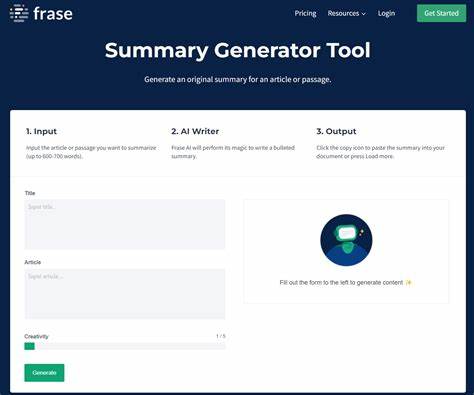Adjust the Creativity slider
474x395 pixels.
[x=125, y=346]
